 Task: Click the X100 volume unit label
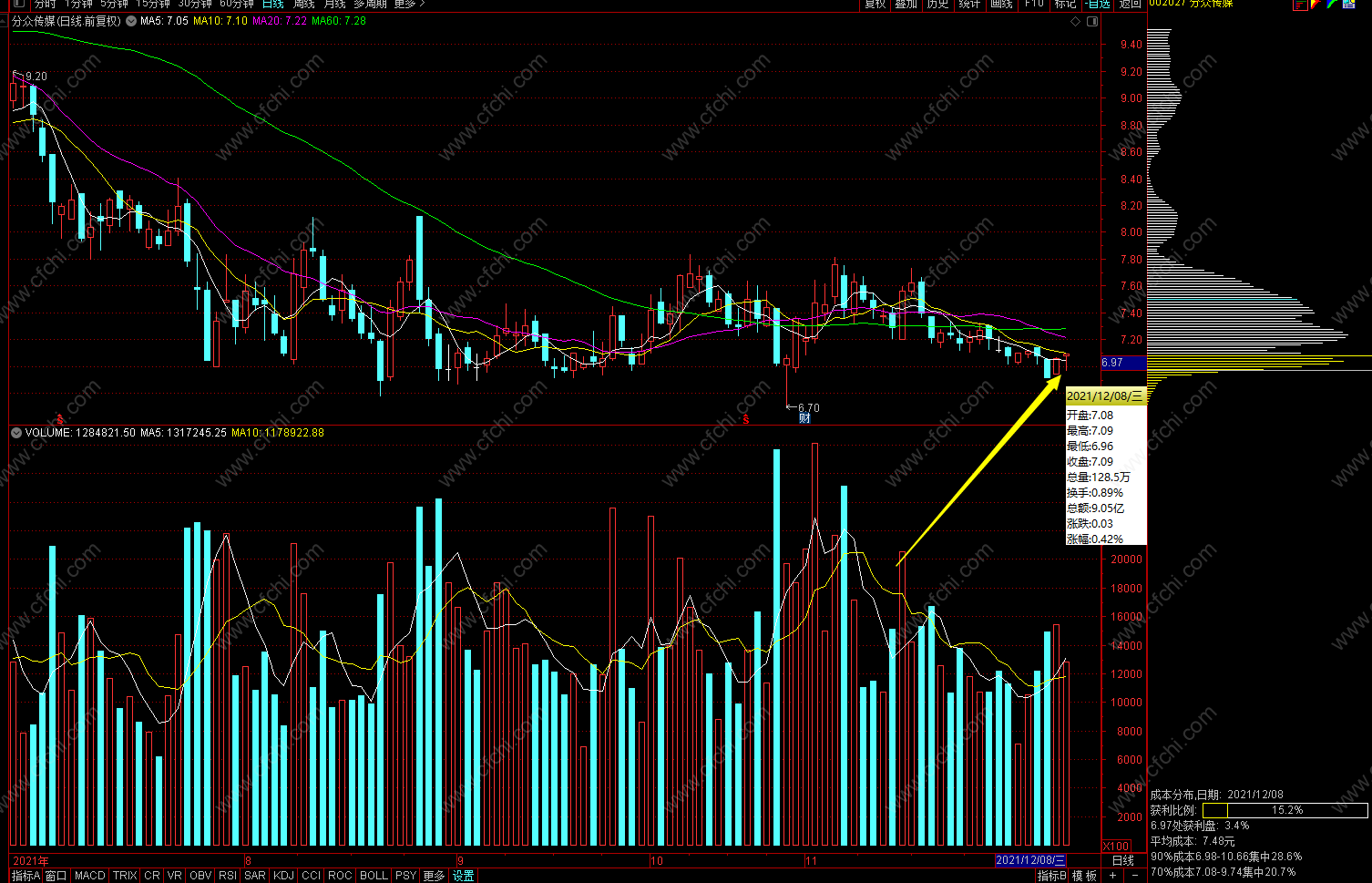pos(1116,847)
